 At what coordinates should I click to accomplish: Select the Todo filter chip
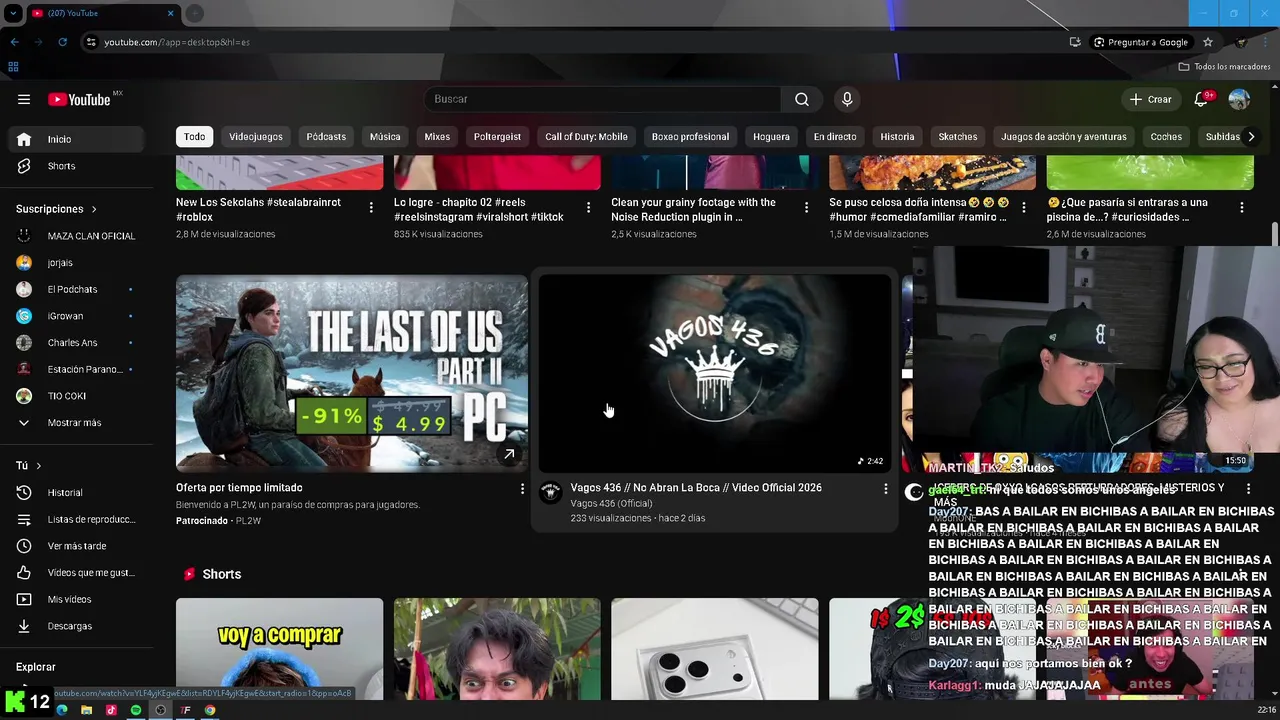pyautogui.click(x=195, y=137)
